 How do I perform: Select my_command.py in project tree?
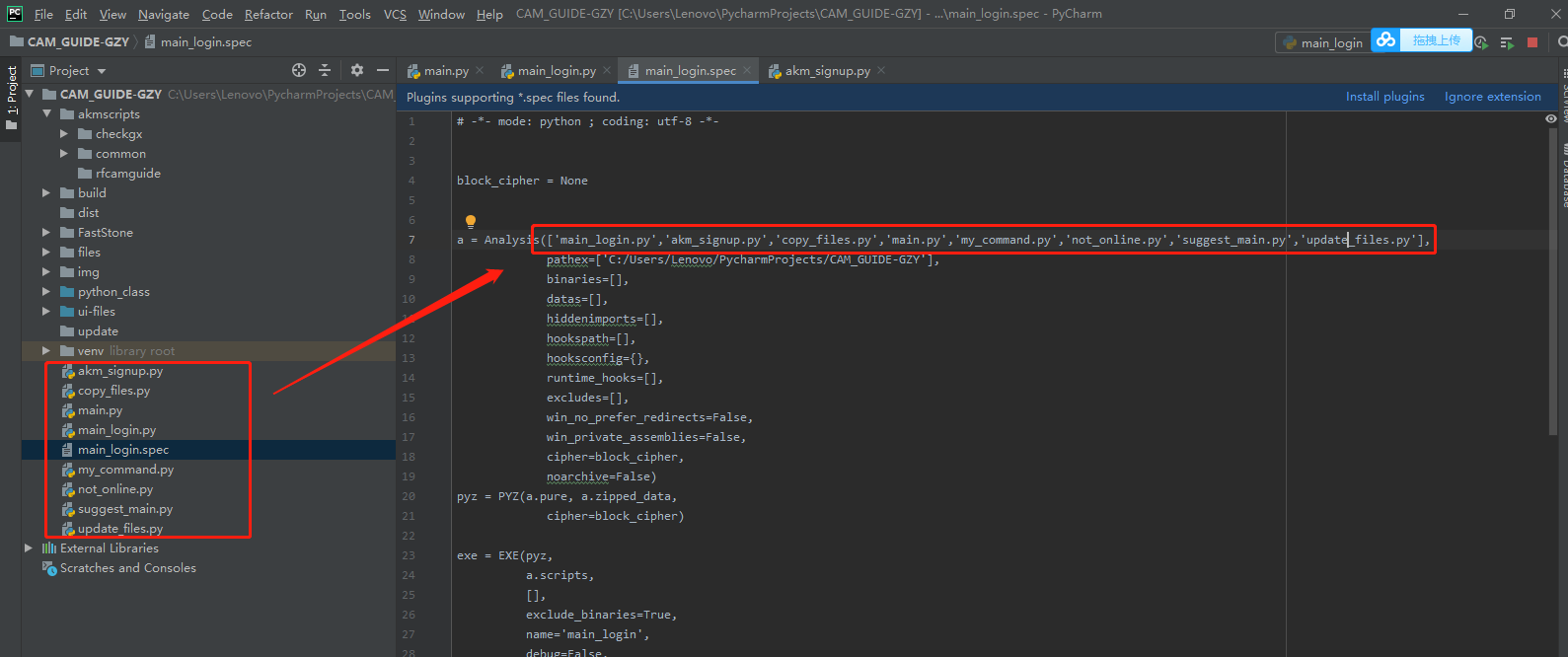click(125, 470)
